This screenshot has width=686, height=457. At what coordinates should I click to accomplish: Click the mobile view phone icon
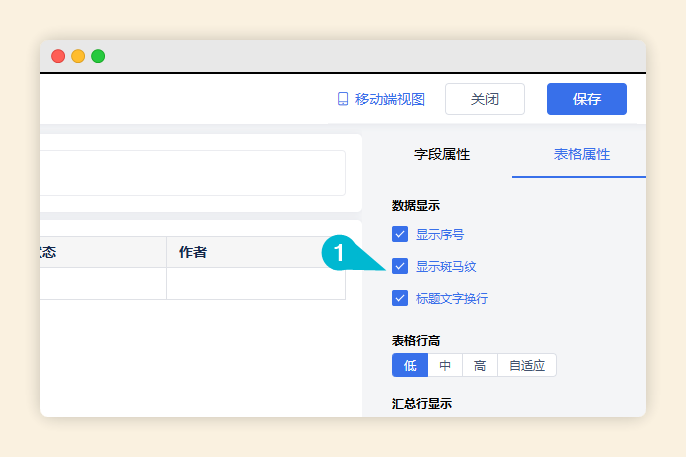[343, 99]
